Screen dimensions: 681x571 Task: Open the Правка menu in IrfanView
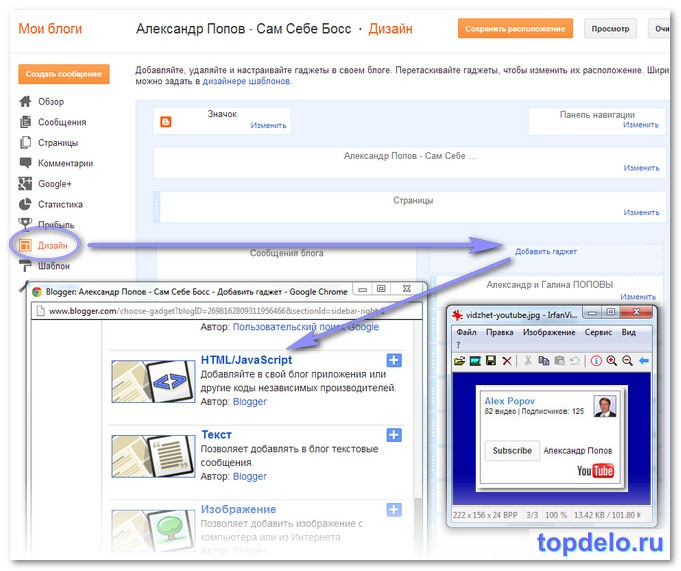[499, 332]
